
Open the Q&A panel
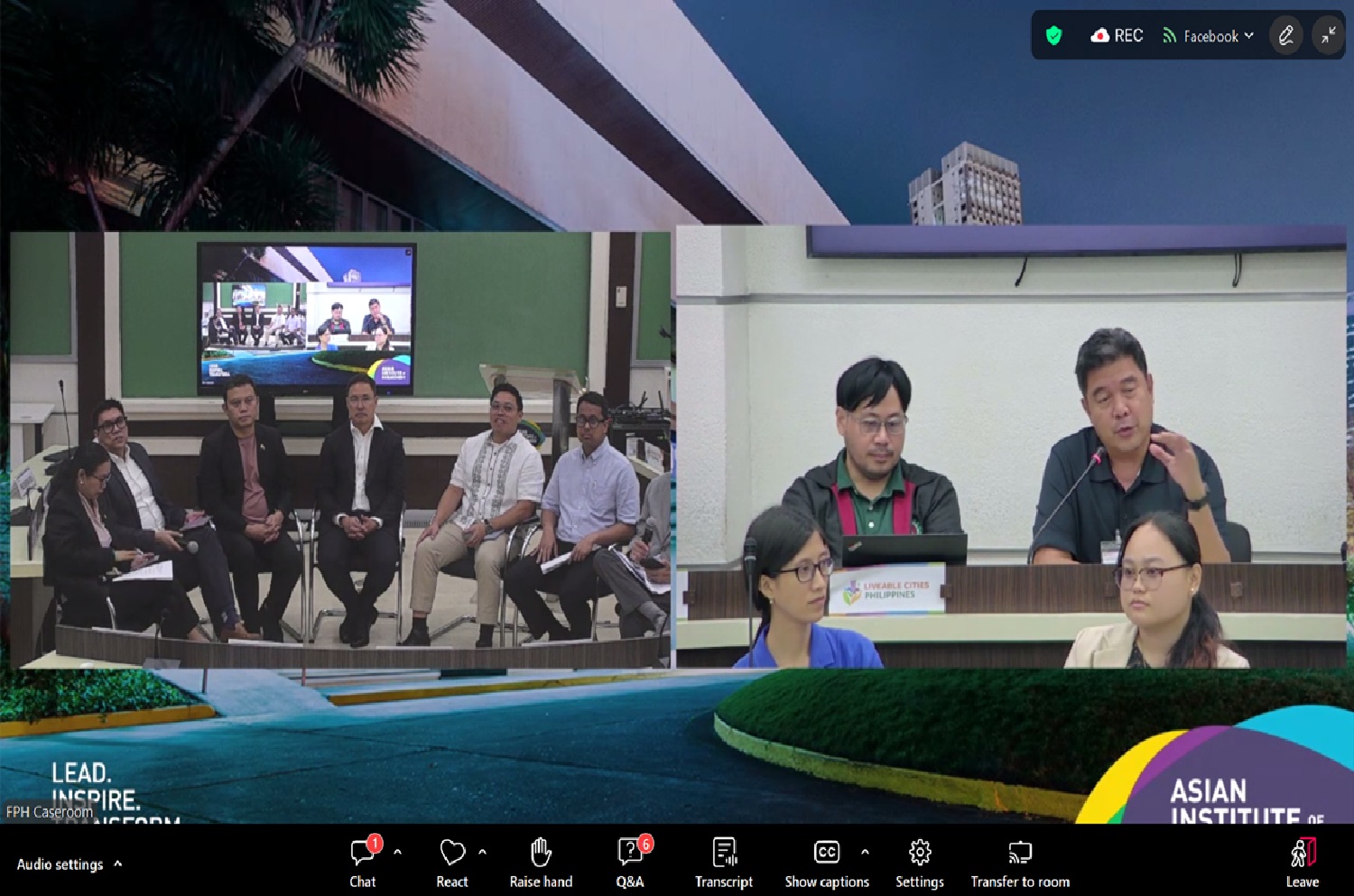tap(631, 863)
